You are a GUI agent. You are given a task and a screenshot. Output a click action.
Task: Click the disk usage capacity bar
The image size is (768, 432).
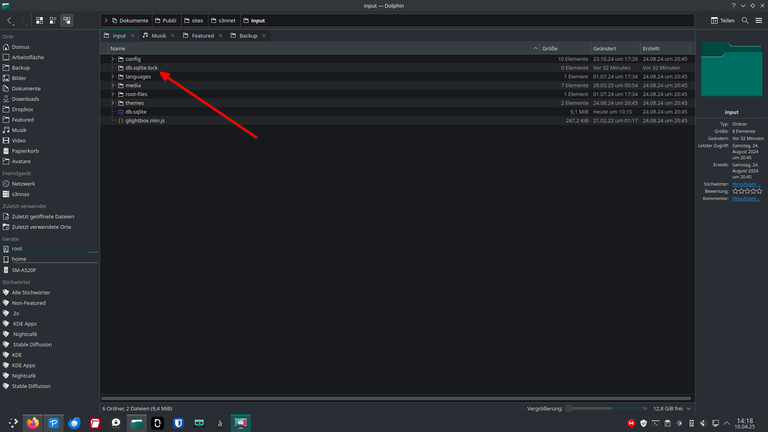(632, 408)
